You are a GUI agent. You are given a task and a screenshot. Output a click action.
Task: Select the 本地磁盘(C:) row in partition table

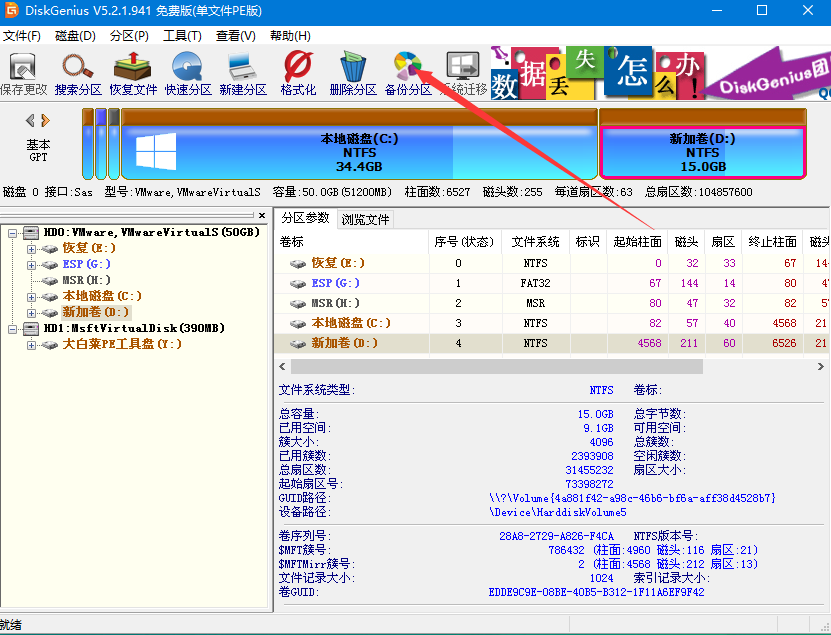point(552,323)
